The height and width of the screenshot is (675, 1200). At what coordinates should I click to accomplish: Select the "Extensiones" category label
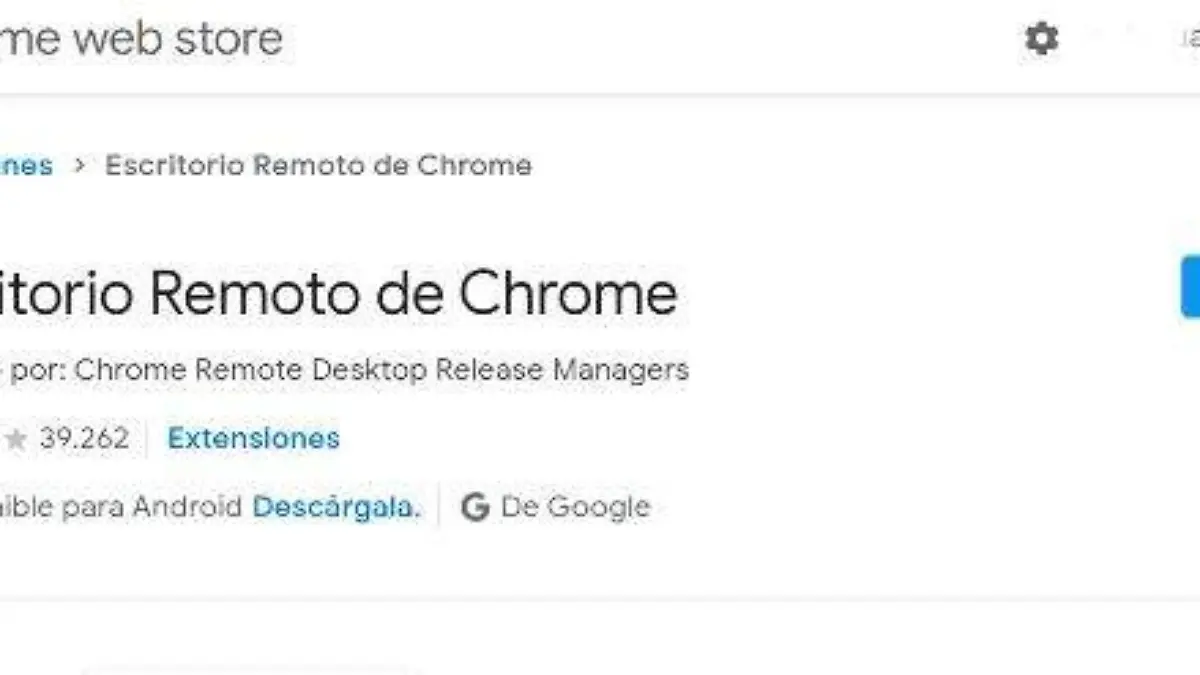coord(253,438)
